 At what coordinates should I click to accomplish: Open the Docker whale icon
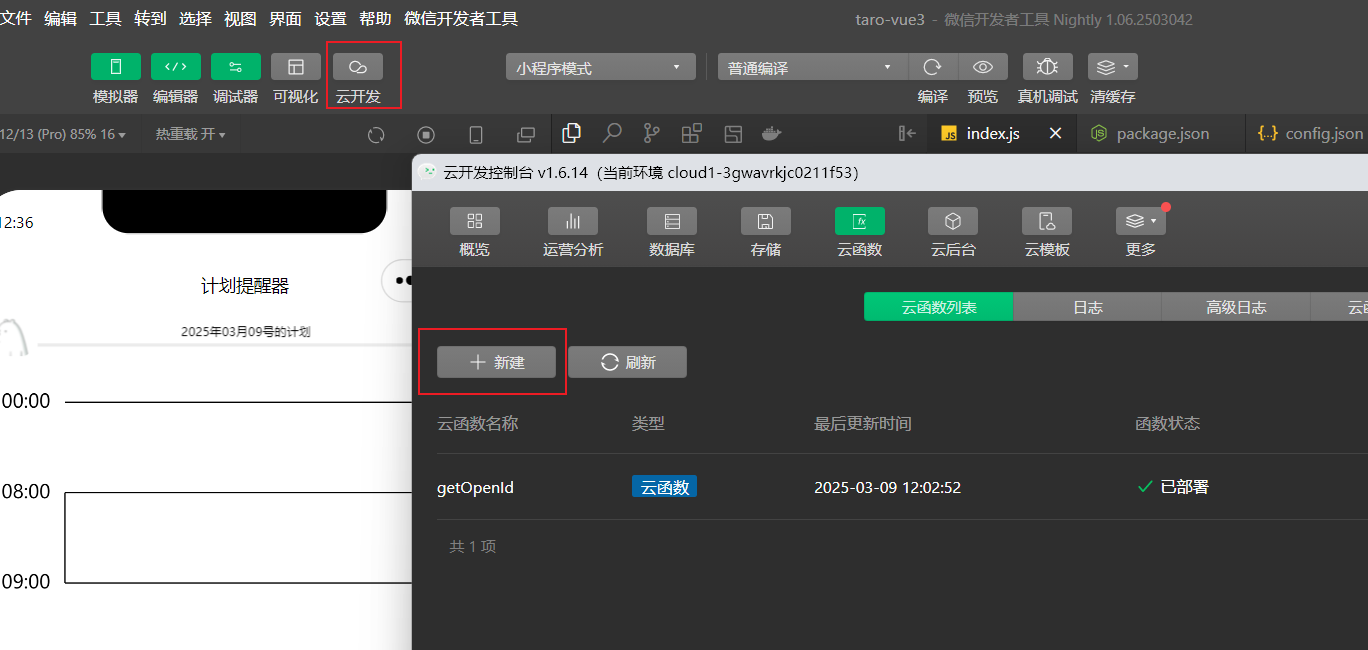pos(771,133)
